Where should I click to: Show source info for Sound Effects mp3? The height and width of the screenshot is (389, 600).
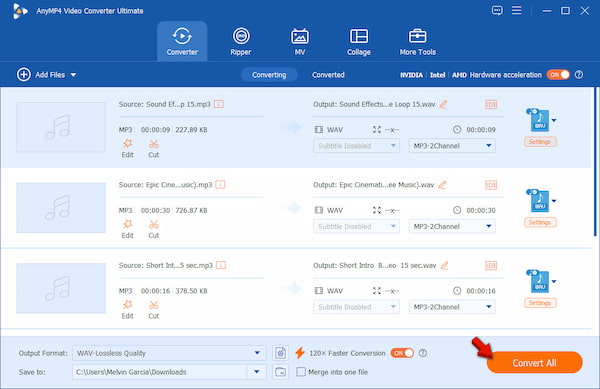pyautogui.click(x=218, y=104)
